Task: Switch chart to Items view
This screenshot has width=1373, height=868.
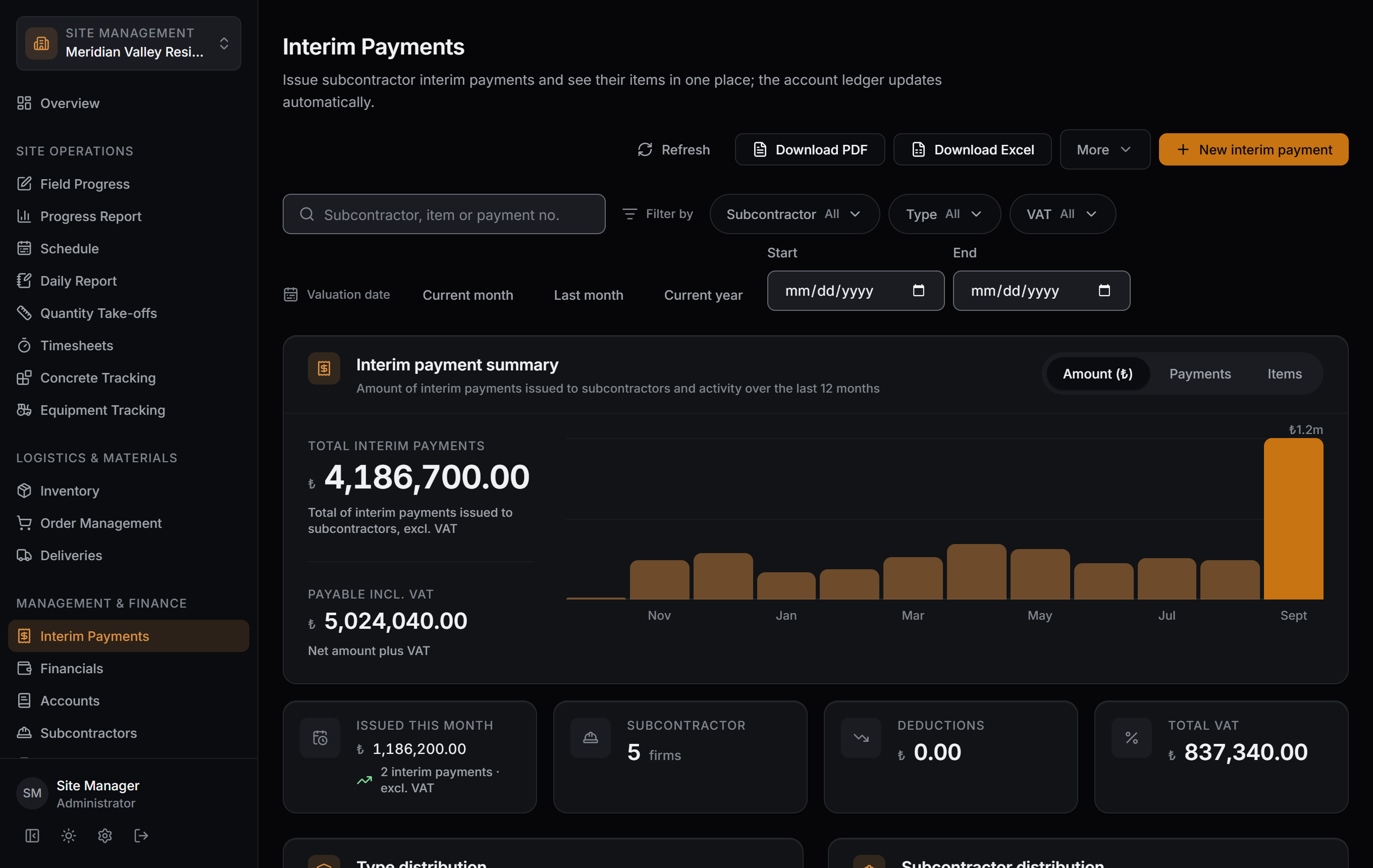Action: click(x=1284, y=374)
